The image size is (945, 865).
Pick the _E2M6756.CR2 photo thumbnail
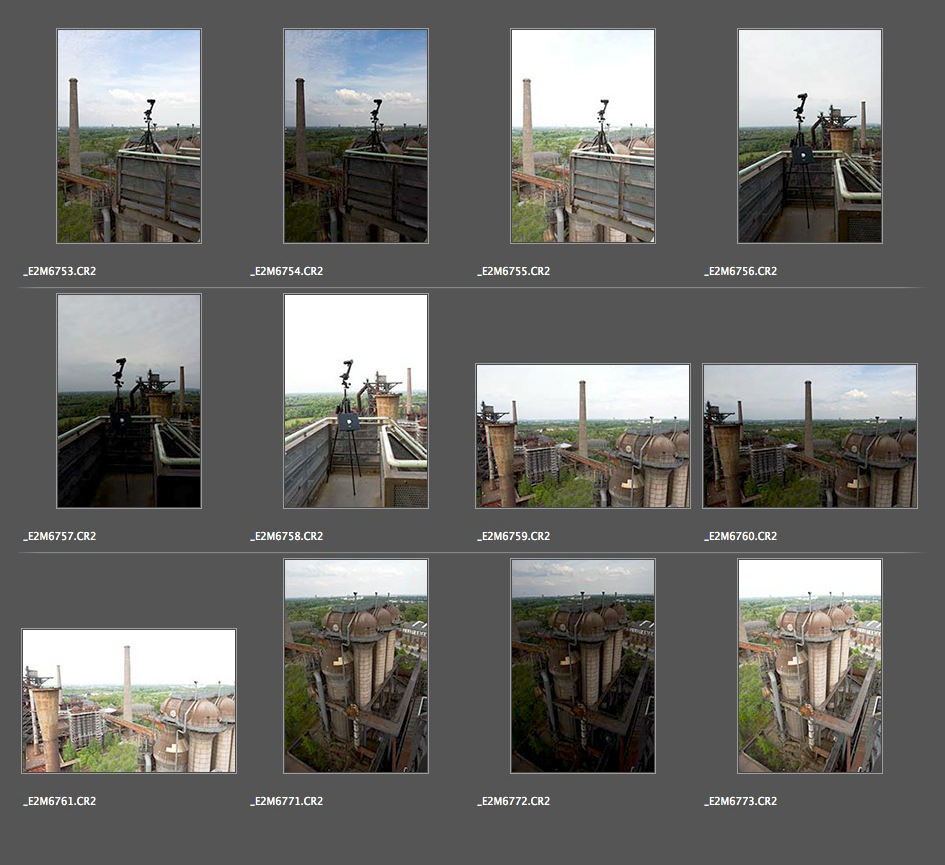tap(810, 136)
